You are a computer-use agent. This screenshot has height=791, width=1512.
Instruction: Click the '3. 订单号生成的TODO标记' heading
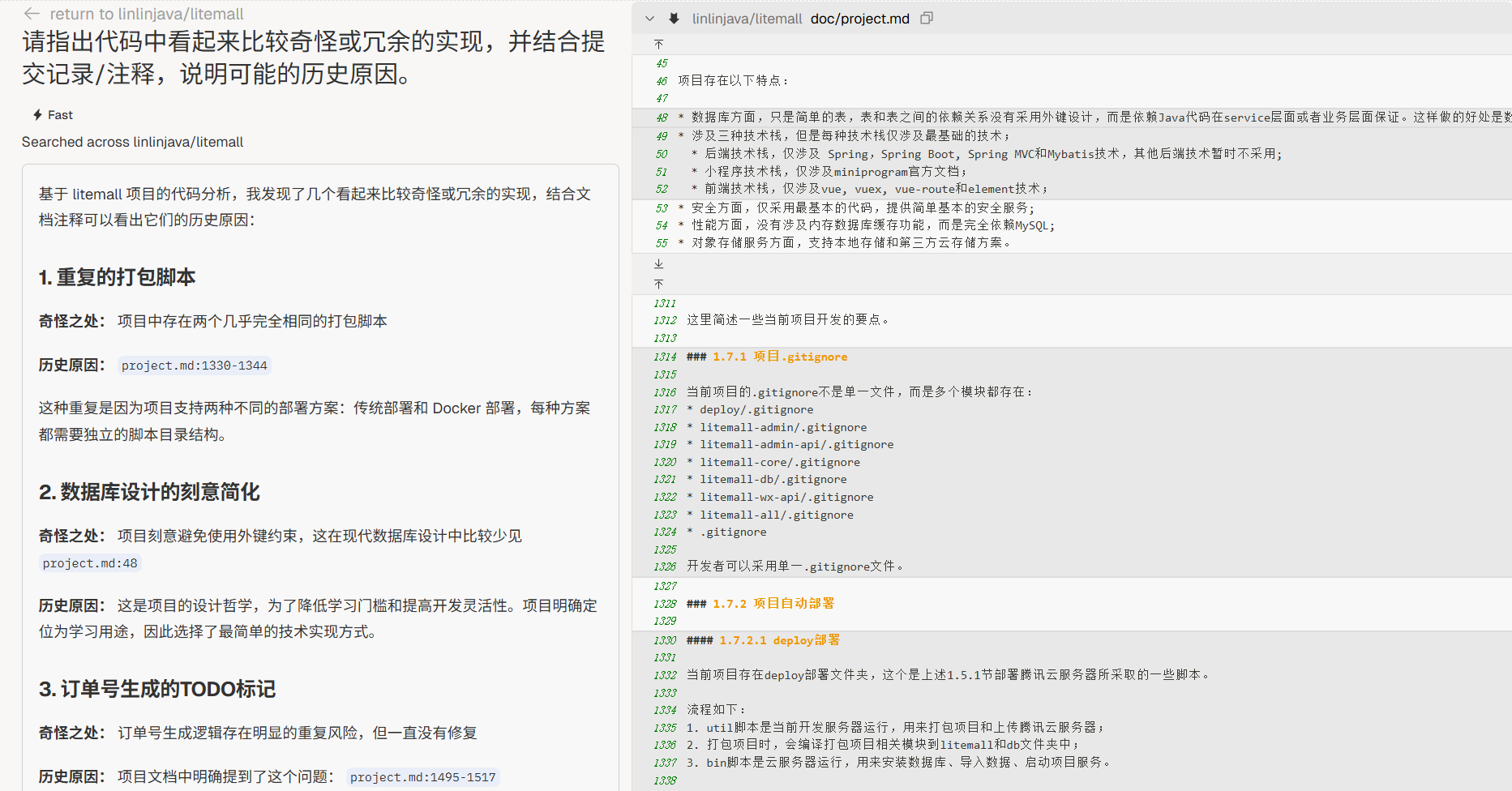click(157, 689)
